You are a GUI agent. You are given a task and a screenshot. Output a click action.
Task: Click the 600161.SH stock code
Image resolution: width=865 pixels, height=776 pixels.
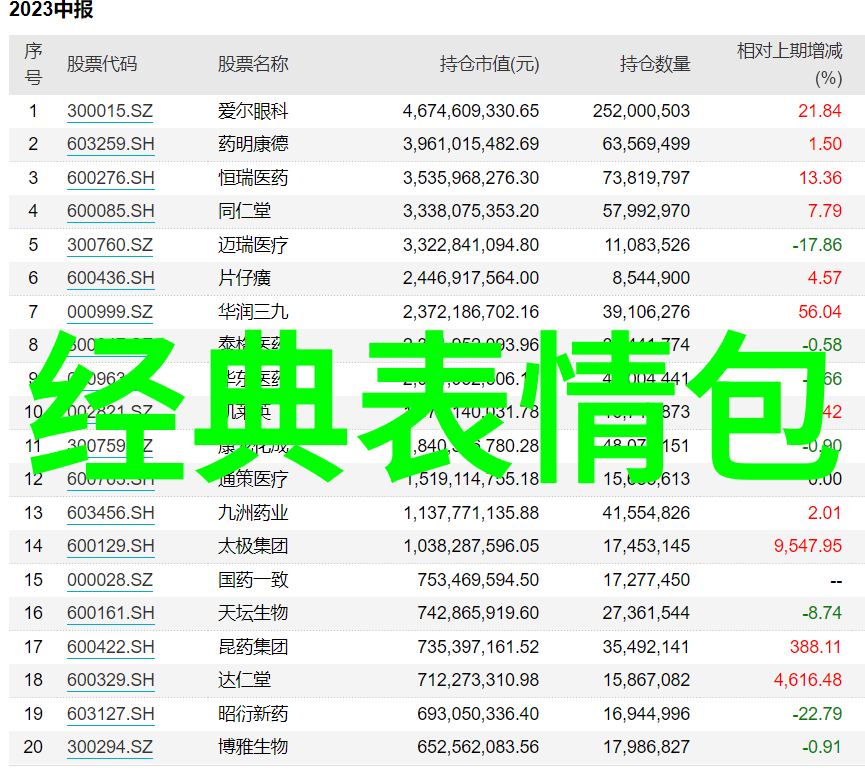point(110,613)
